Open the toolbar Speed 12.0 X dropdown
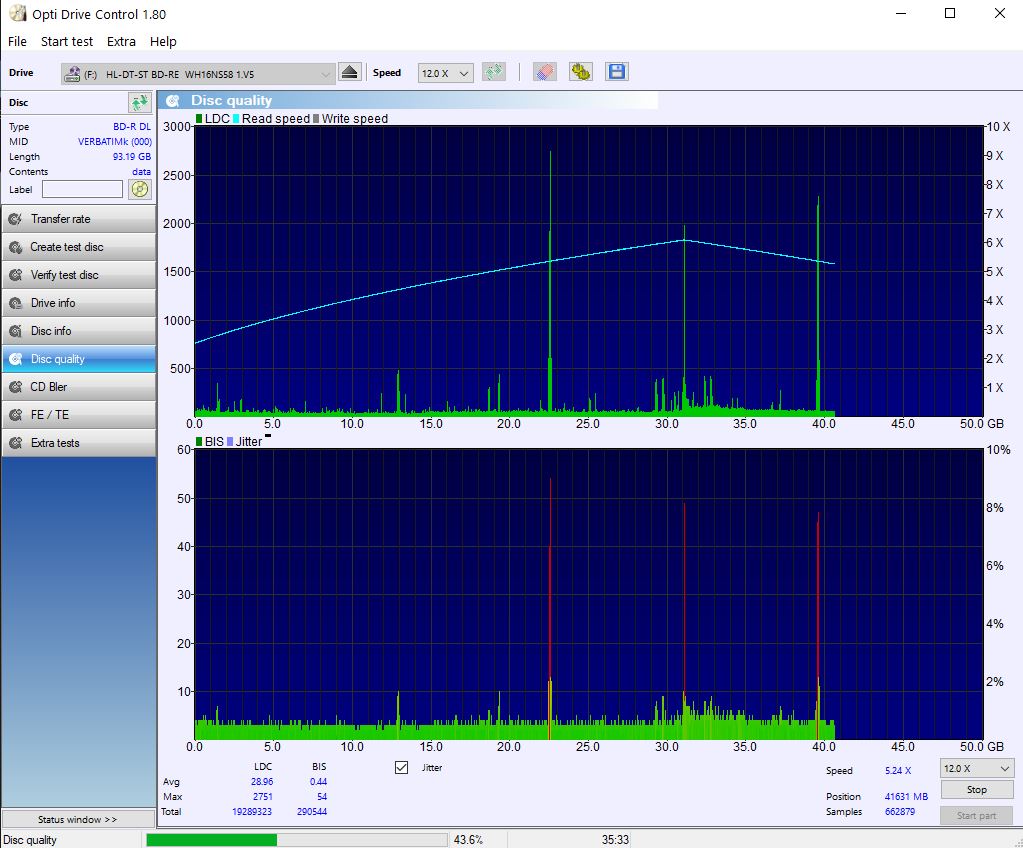The height and width of the screenshot is (848, 1023). 445,74
